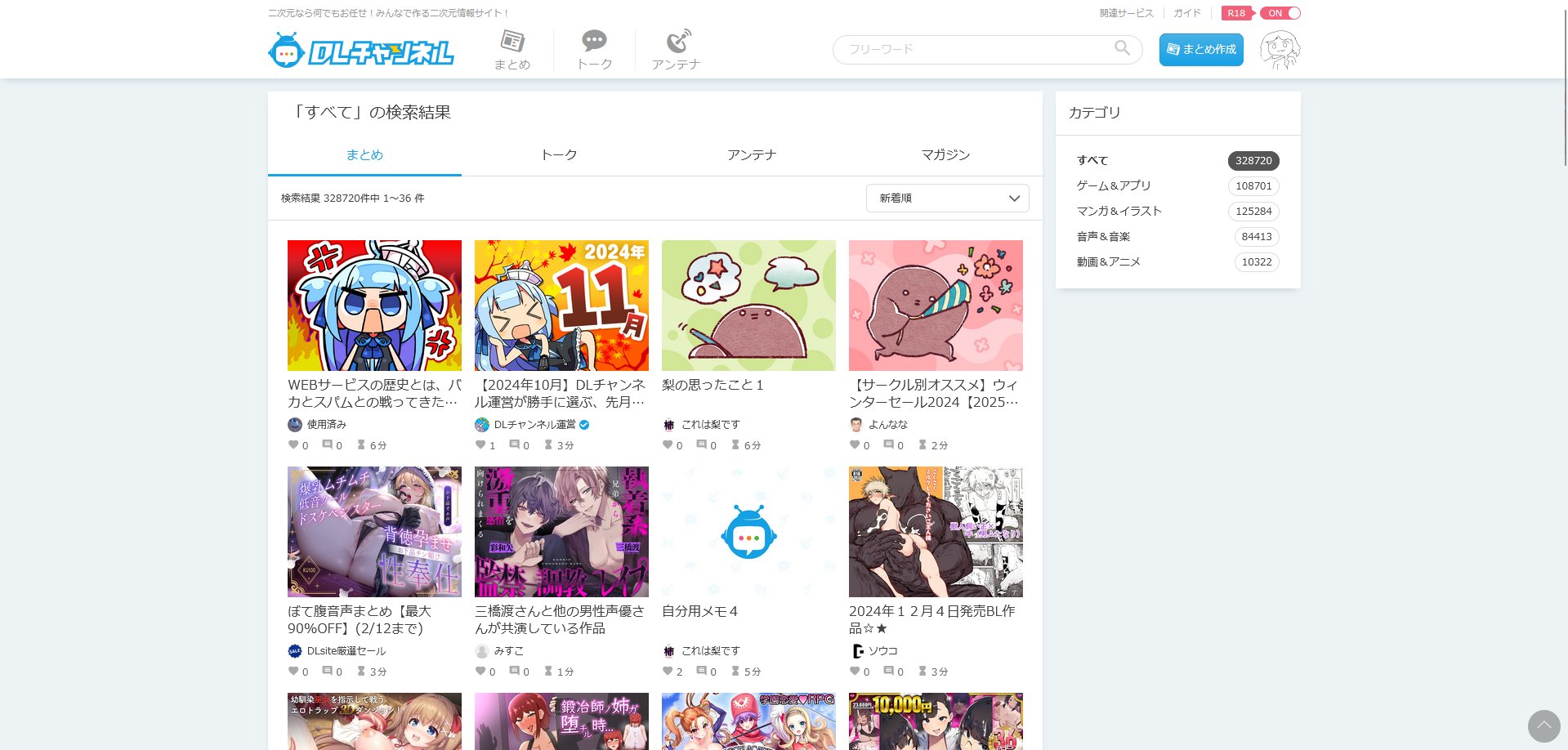Click the 328720 count badge
This screenshot has height=750, width=1568.
pyautogui.click(x=1253, y=161)
